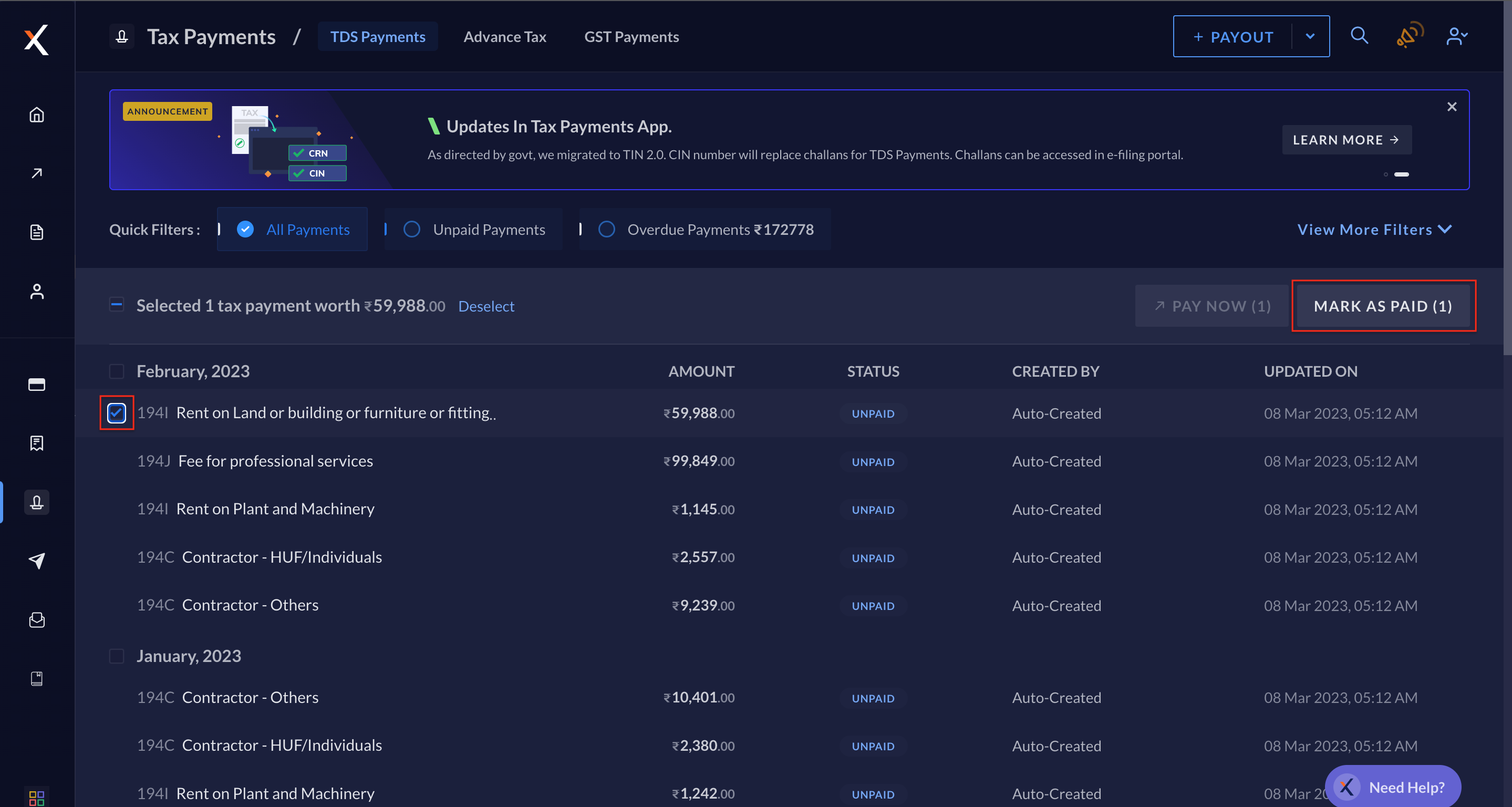Open February 194C Contractor - Others row
The image size is (1512, 807).
(x=790, y=606)
